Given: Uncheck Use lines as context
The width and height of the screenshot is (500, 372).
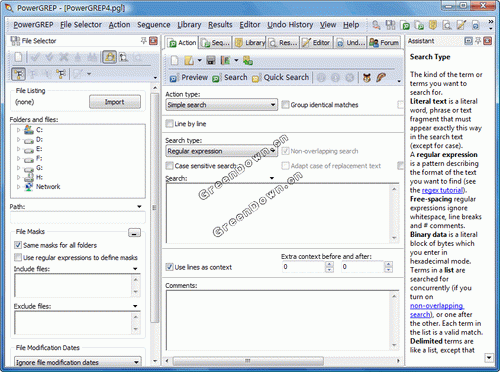Looking at the screenshot, I should [169, 267].
